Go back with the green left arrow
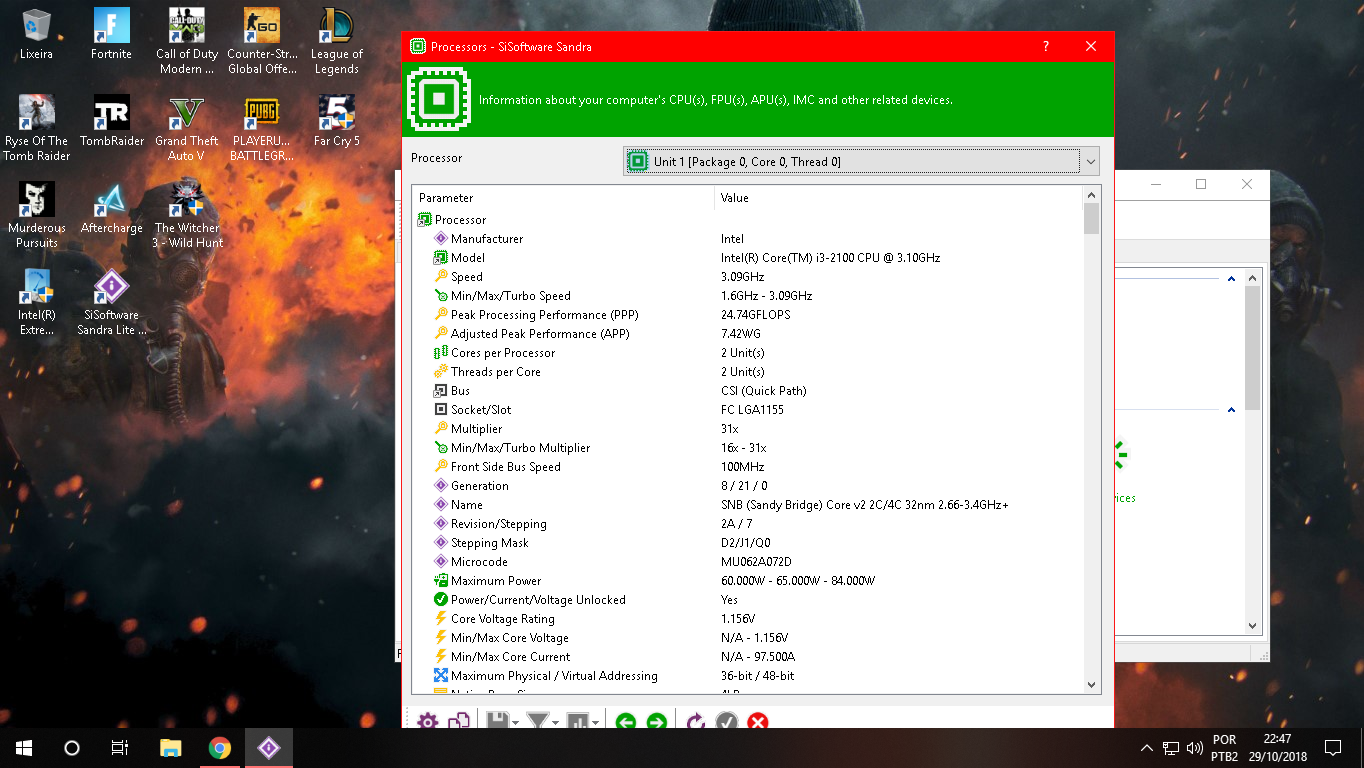The image size is (1364, 768). 626,721
